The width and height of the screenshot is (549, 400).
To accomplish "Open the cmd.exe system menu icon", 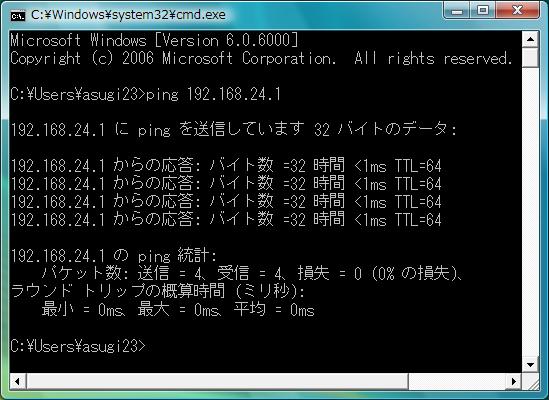I will 18,16.
